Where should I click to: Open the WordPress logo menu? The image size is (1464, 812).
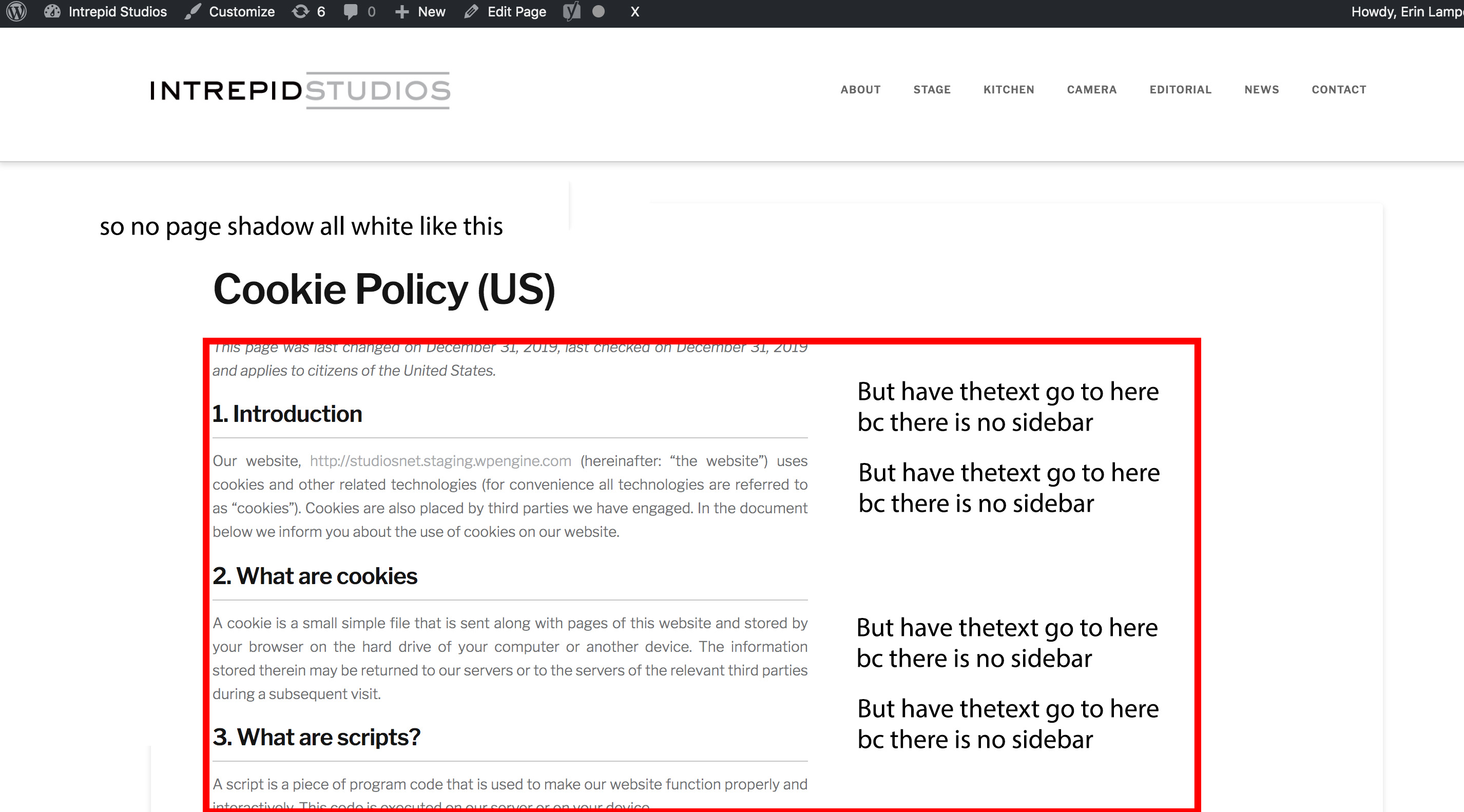coord(16,12)
